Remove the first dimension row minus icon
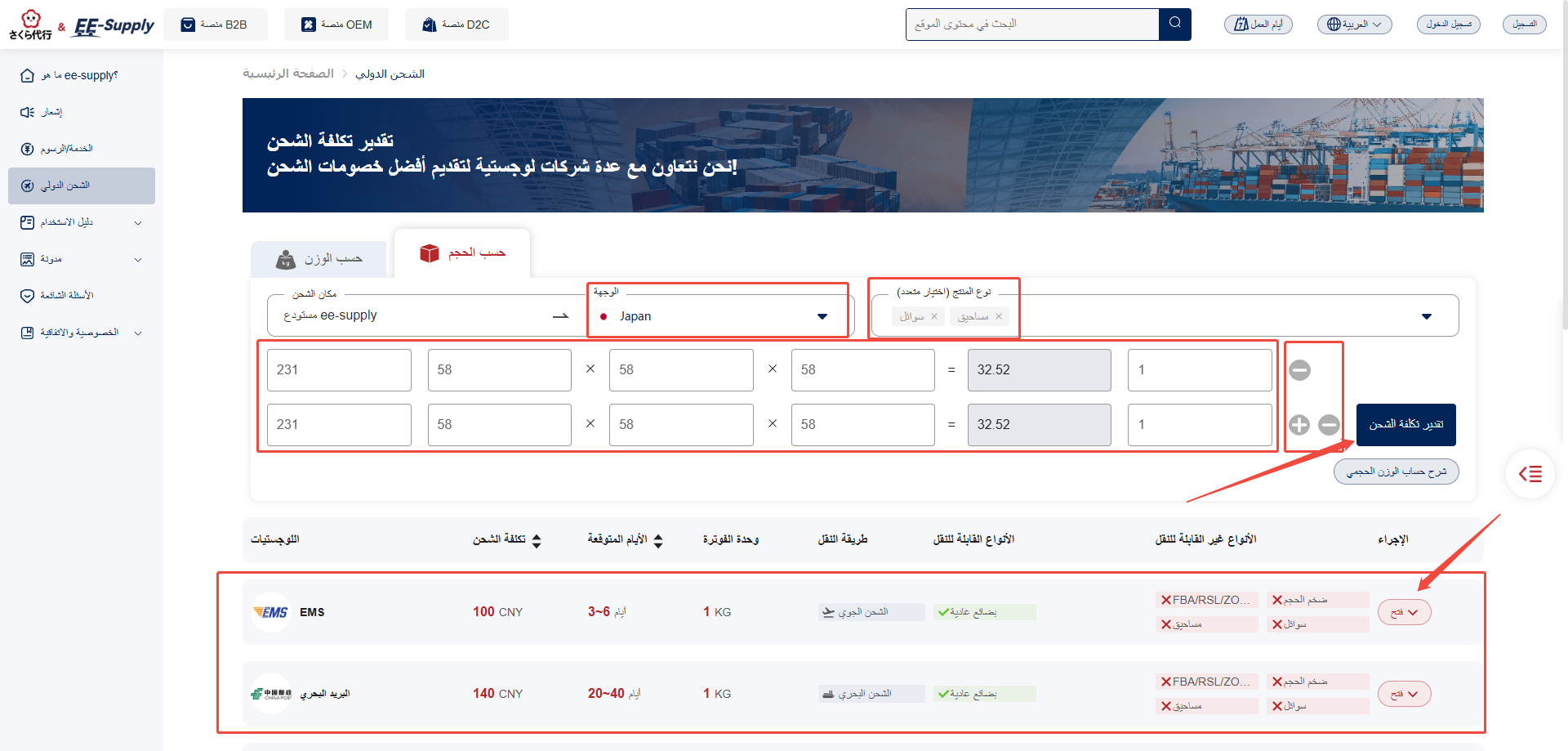The width and height of the screenshot is (1568, 751). tap(1299, 370)
